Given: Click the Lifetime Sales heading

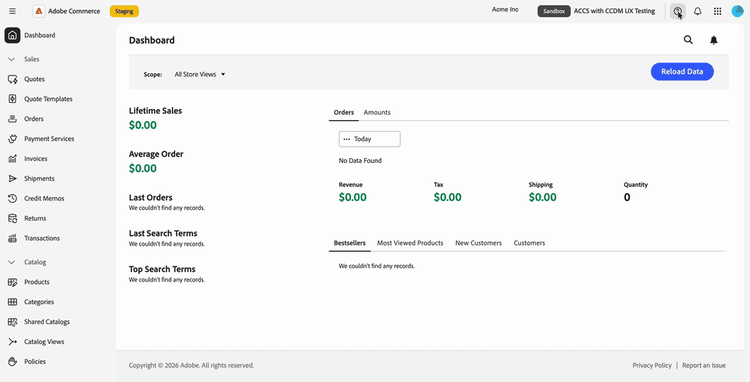Looking at the screenshot, I should (155, 111).
